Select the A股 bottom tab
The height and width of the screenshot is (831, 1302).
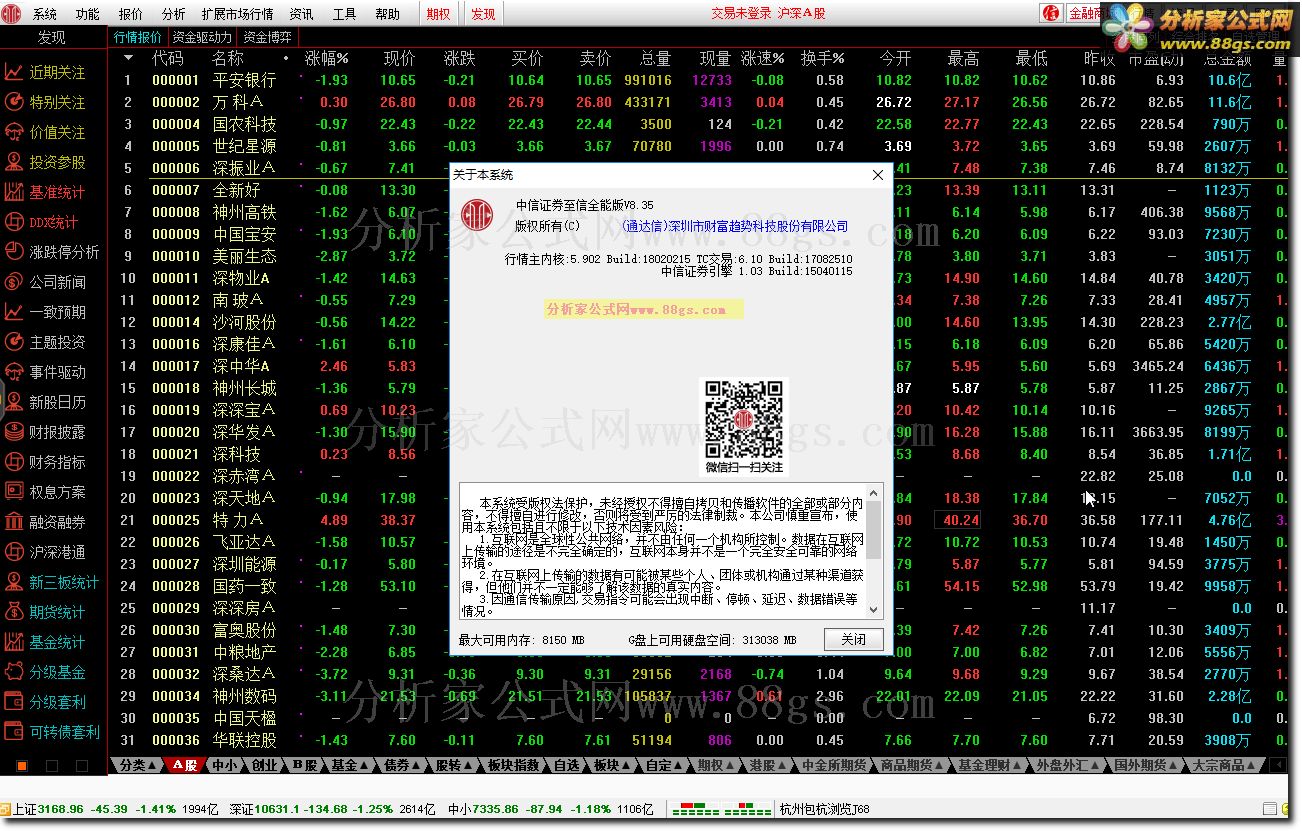click(184, 765)
